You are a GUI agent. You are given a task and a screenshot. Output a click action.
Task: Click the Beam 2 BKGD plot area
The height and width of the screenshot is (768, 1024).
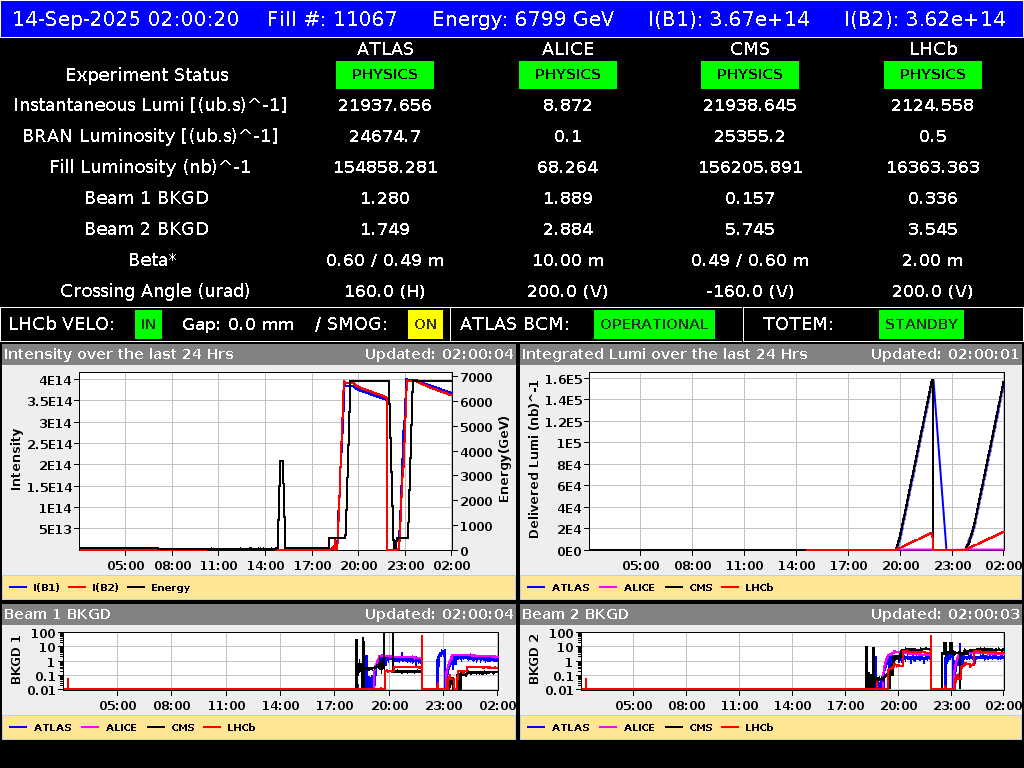793,661
